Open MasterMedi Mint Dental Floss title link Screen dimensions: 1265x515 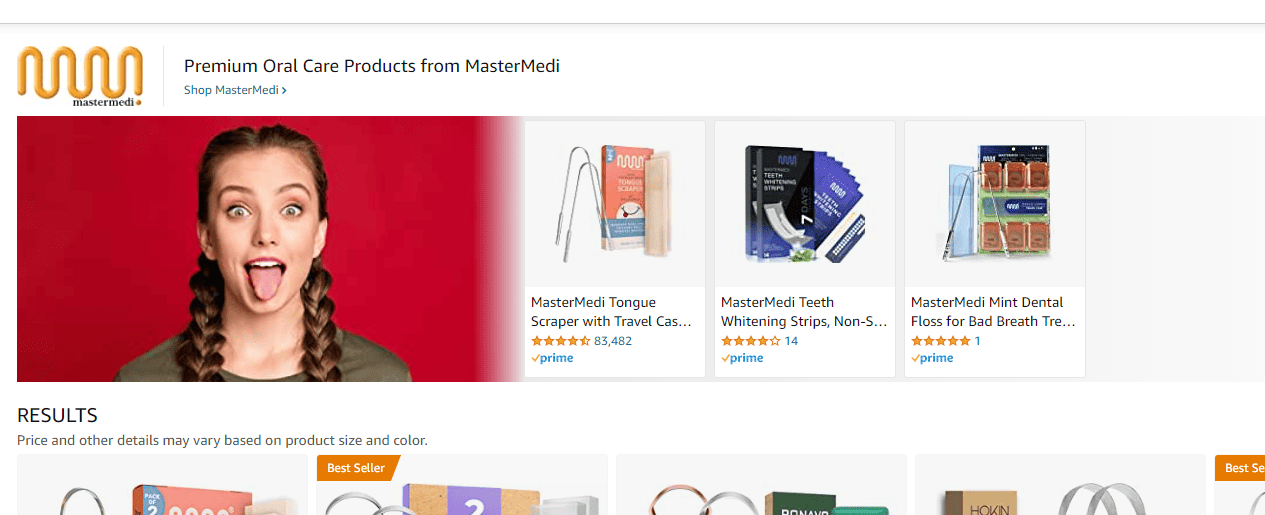click(993, 312)
